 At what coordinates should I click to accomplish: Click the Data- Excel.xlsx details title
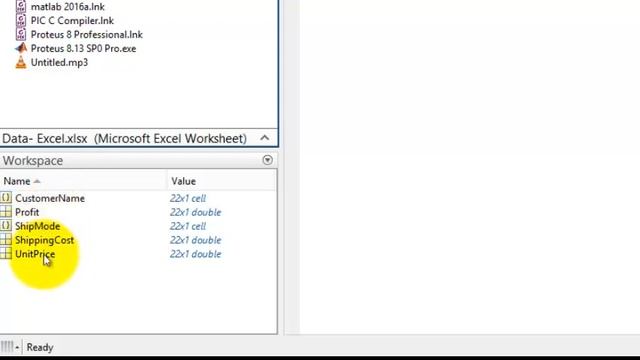click(x=124, y=138)
